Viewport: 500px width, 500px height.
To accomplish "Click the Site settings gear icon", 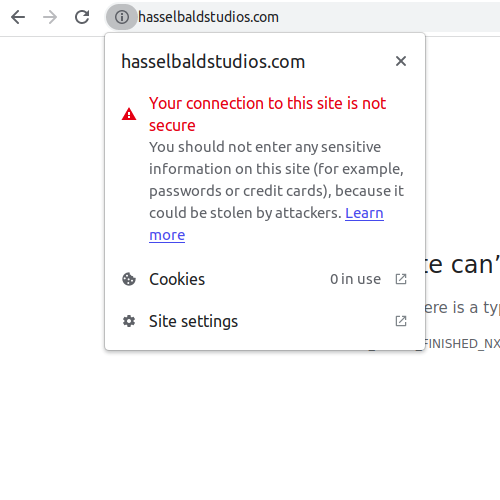I will pyautogui.click(x=129, y=321).
